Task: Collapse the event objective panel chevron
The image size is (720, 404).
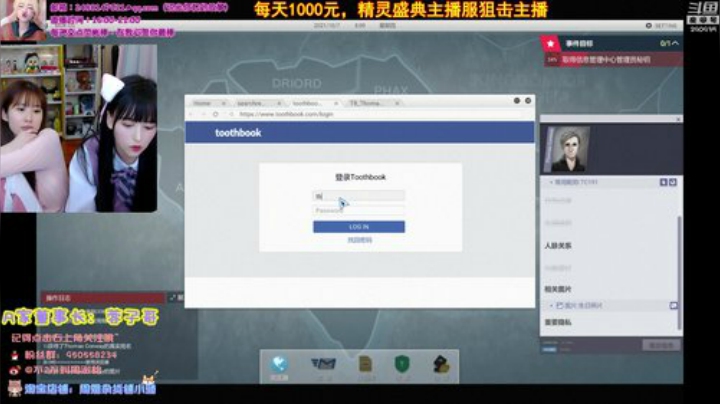Action: pos(675,43)
